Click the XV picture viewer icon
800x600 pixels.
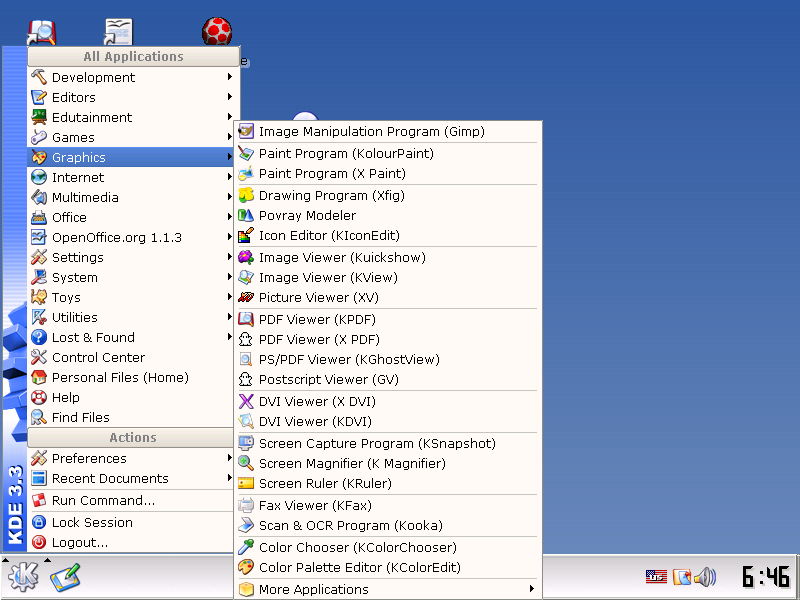pyautogui.click(x=246, y=297)
